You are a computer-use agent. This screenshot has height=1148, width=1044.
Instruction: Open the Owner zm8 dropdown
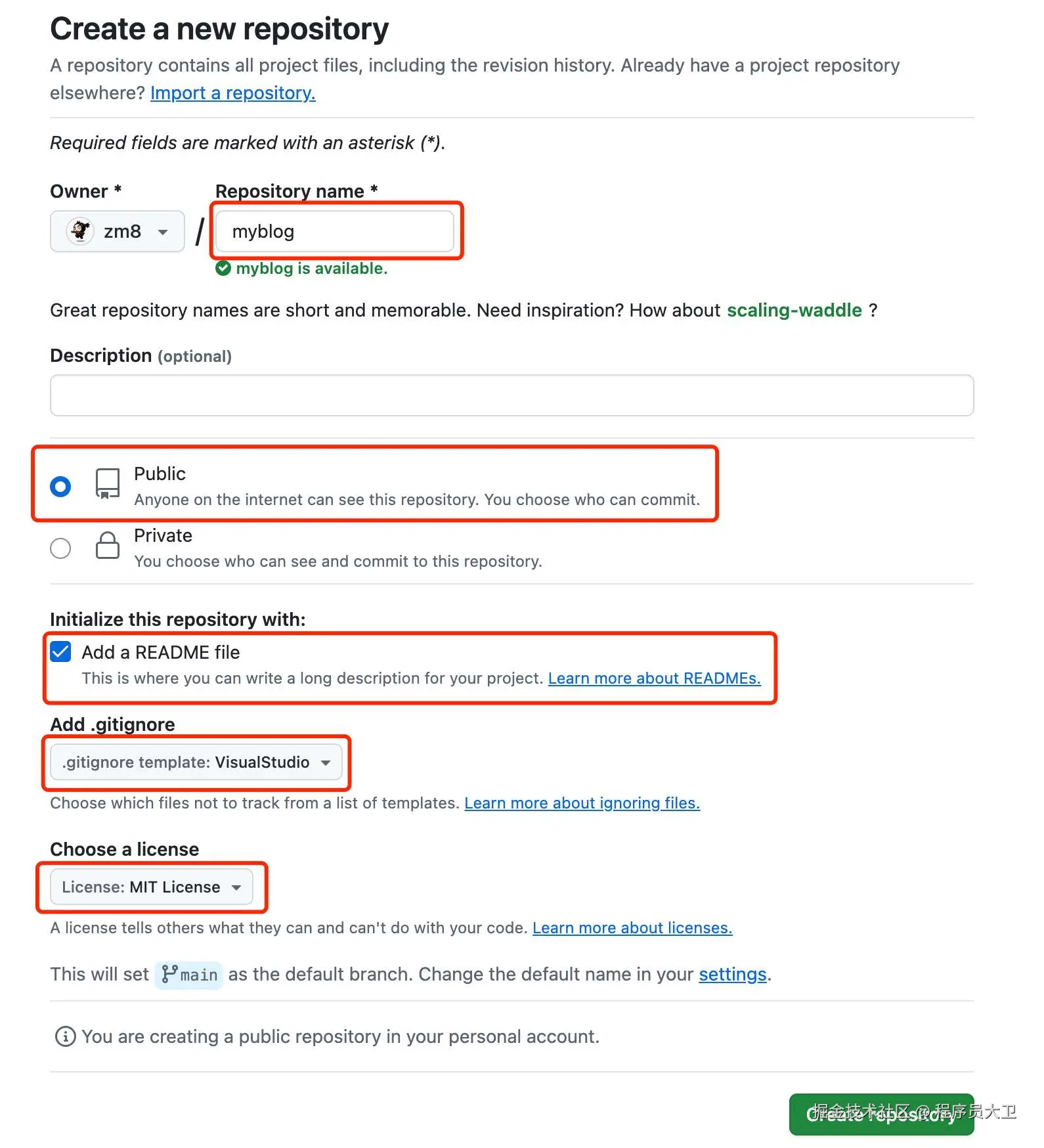pos(118,231)
